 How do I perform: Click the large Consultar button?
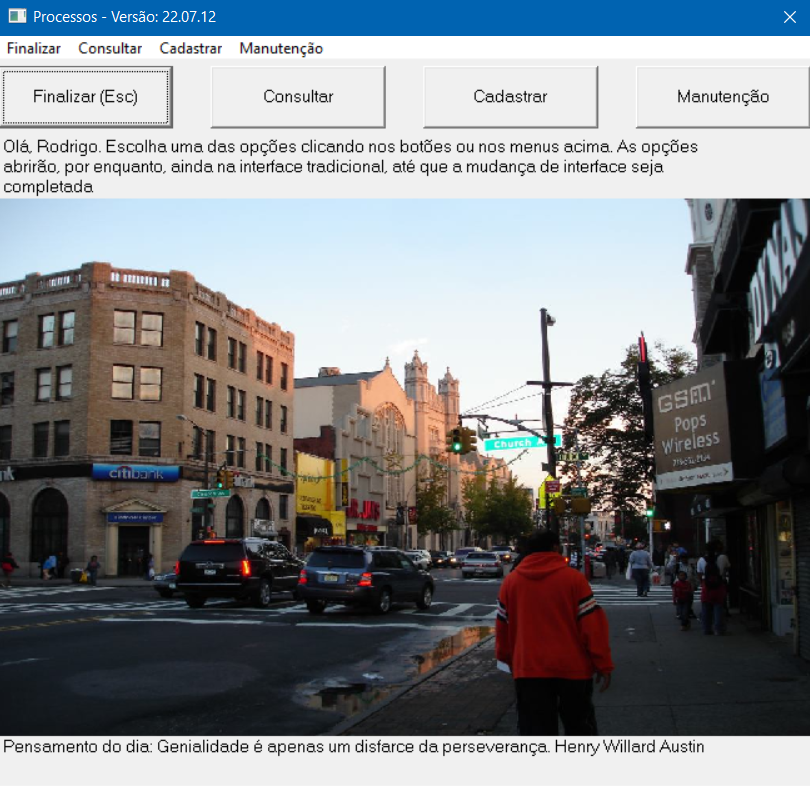(x=298, y=97)
